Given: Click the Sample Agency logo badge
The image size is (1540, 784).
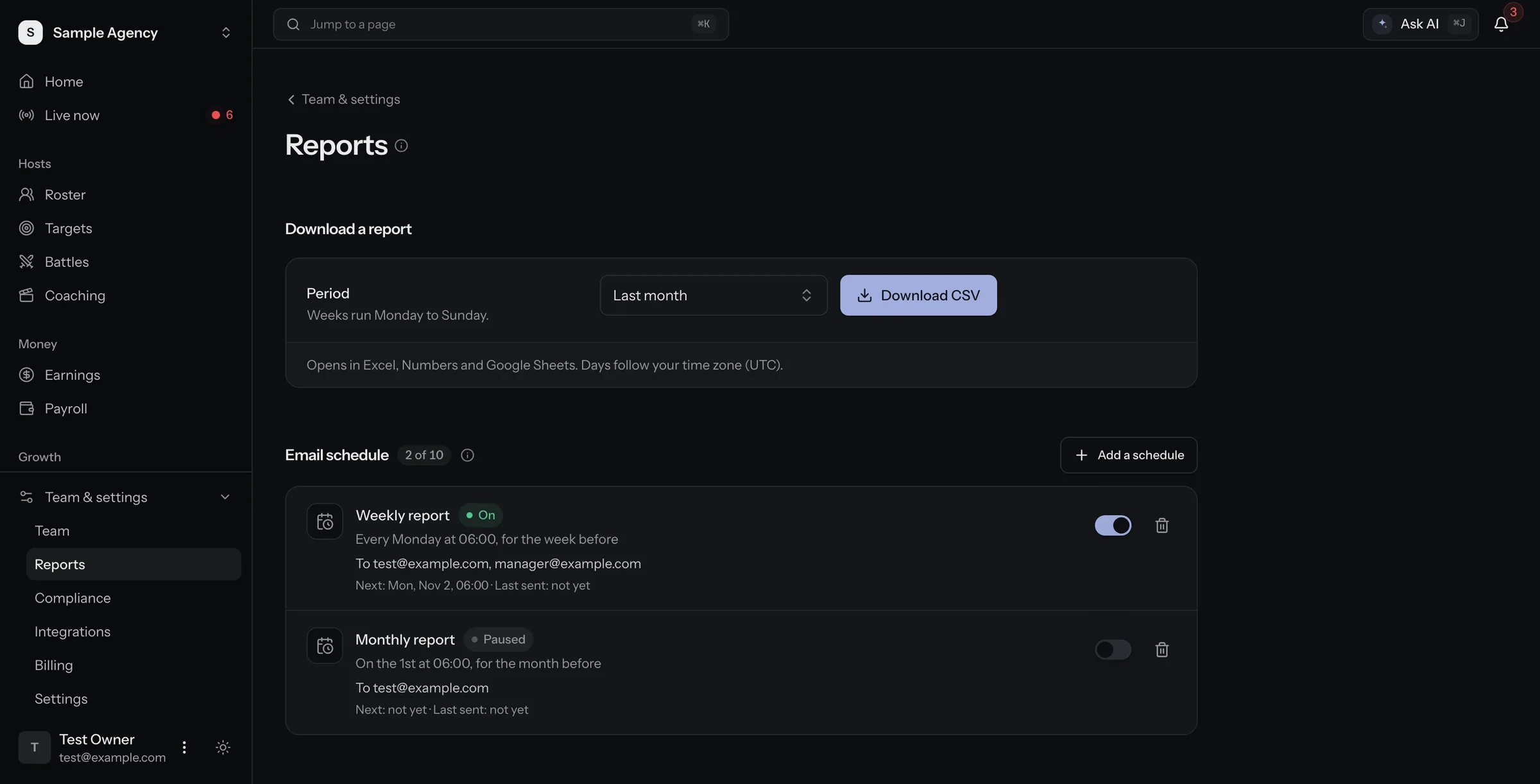Looking at the screenshot, I should coord(30,32).
